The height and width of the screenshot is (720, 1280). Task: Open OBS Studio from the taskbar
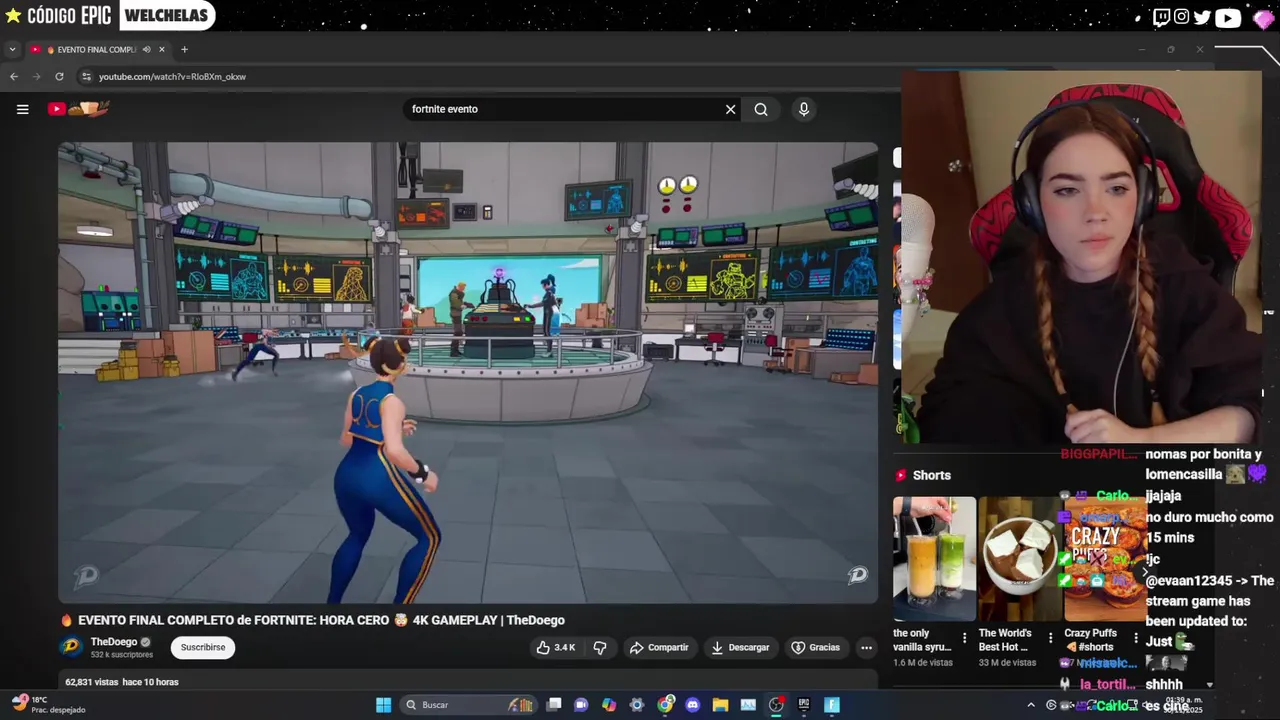[x=776, y=705]
